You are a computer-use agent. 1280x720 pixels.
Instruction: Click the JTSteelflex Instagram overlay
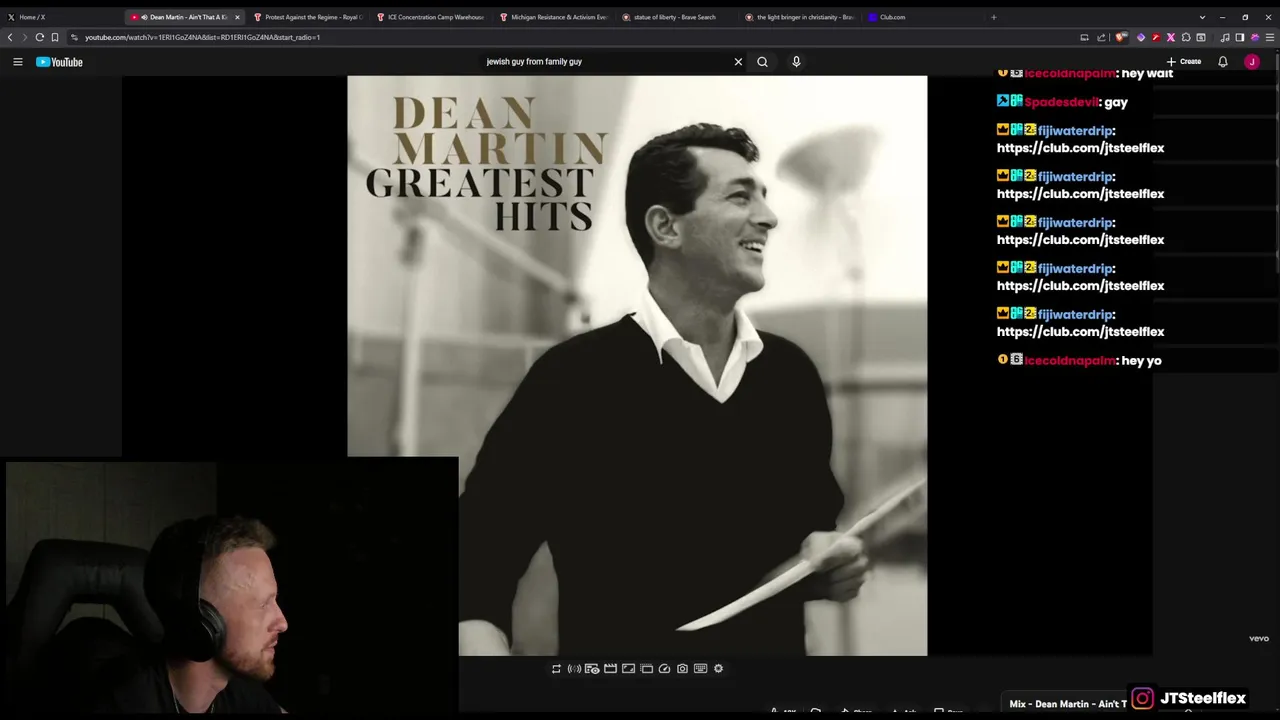[1188, 698]
